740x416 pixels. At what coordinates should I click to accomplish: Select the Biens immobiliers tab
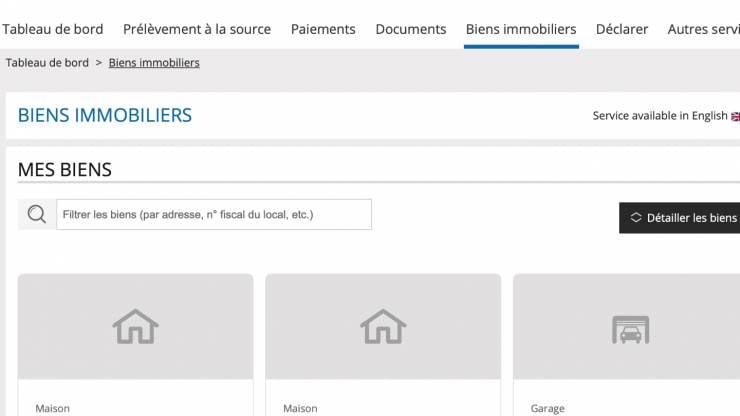[521, 29]
